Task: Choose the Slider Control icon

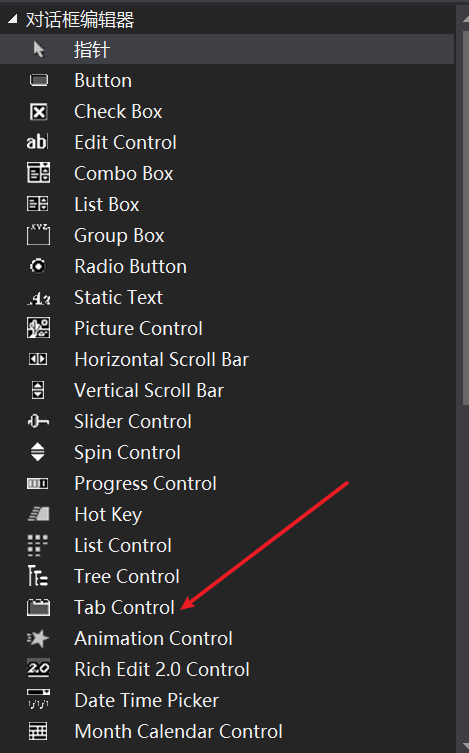Action: click(38, 421)
